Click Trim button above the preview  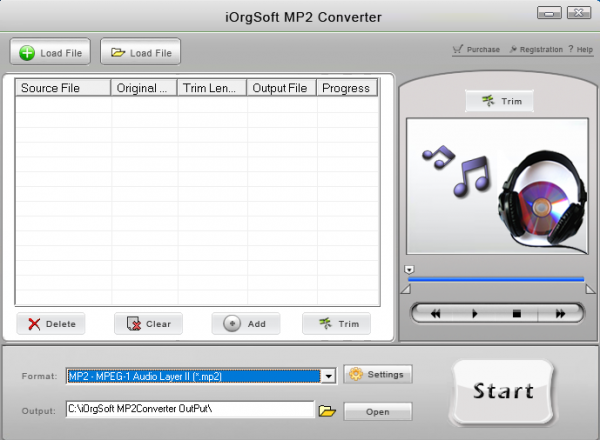pos(499,101)
